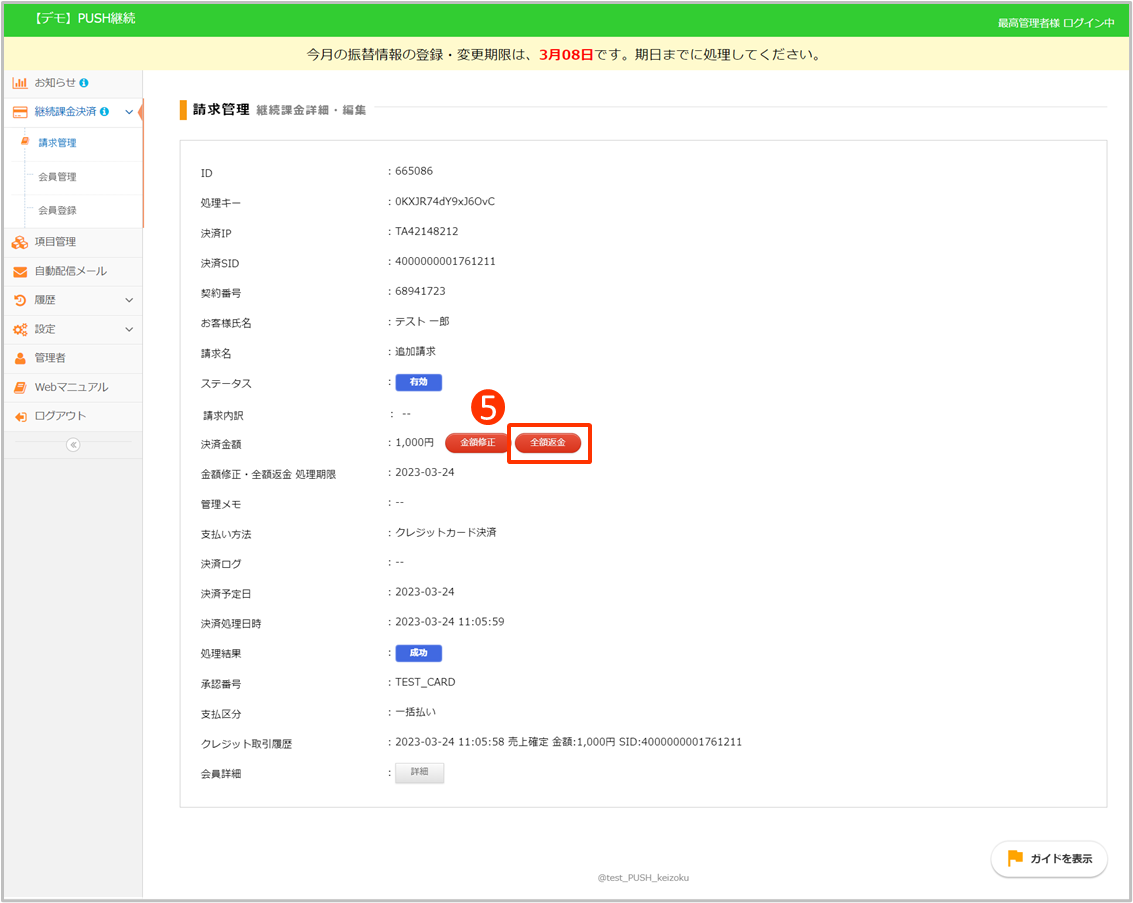
Task: Open 会員管理 in the sidebar
Action: tap(57, 177)
